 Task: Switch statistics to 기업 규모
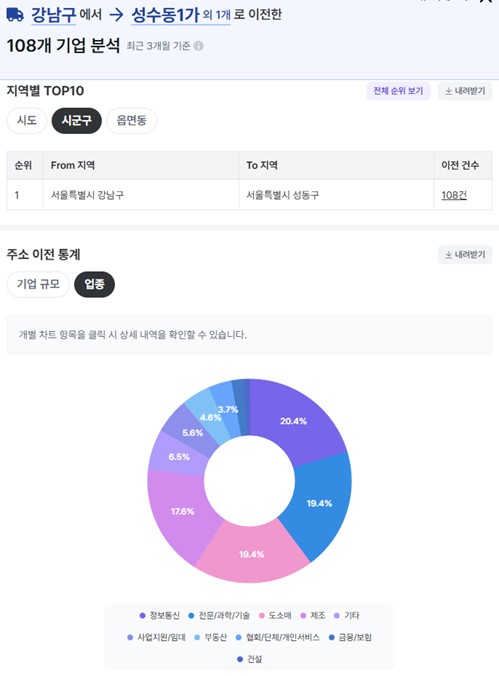[38, 284]
